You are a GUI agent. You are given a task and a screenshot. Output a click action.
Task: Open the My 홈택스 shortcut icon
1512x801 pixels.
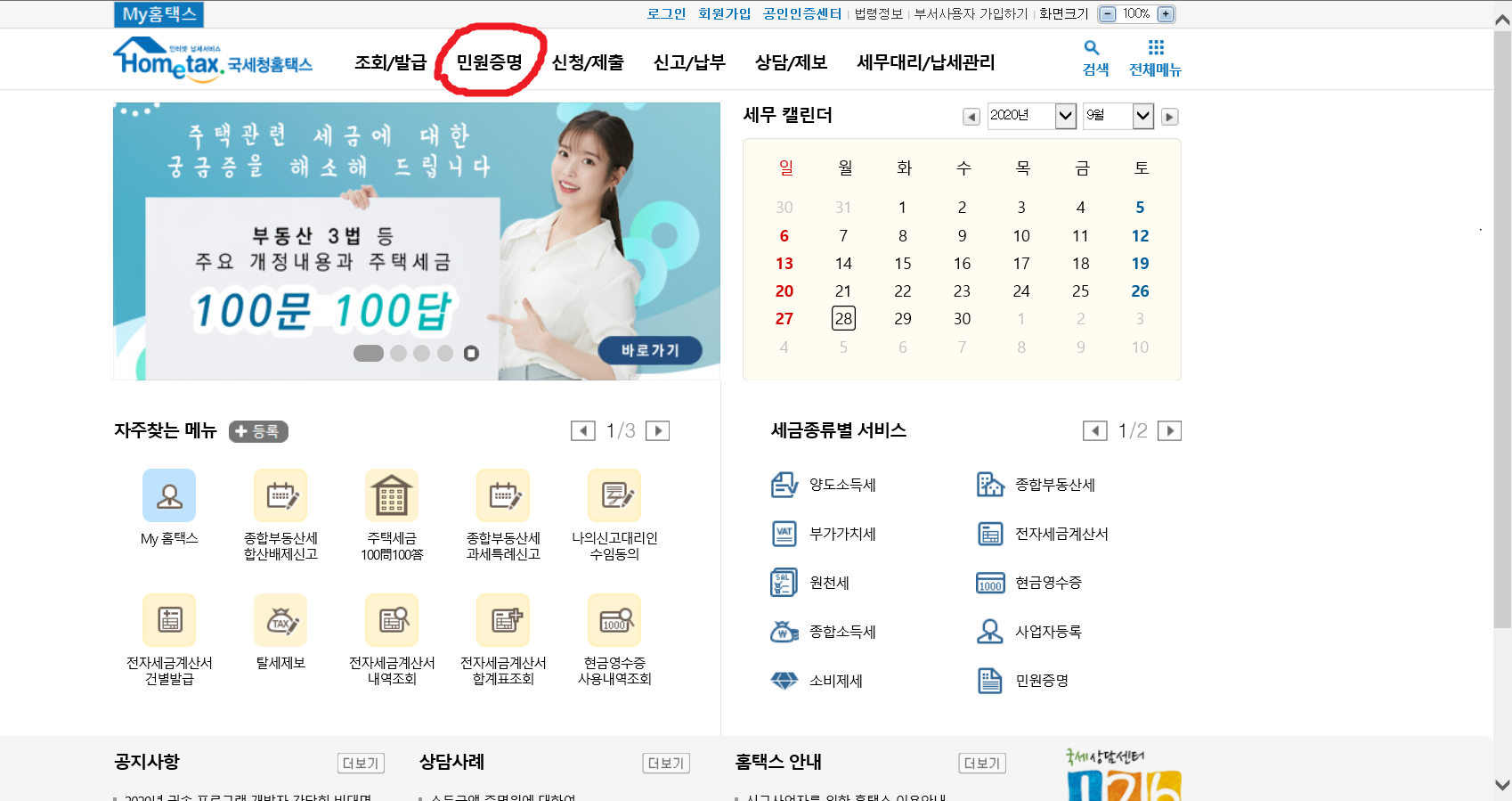click(169, 495)
